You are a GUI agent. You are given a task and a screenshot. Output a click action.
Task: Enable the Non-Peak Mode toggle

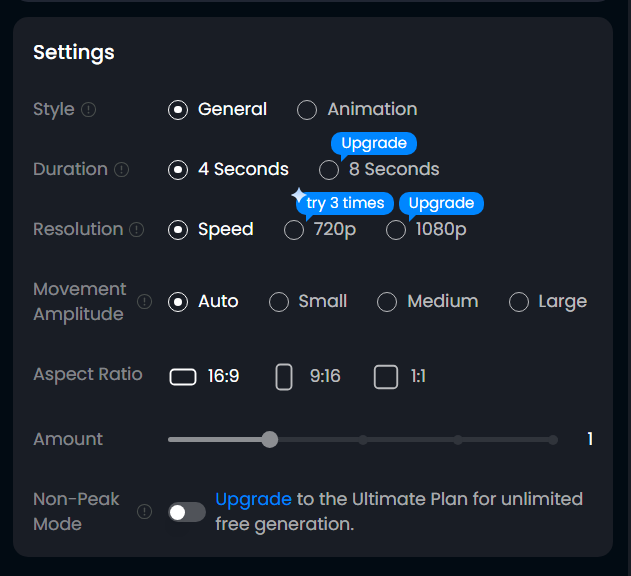[x=187, y=512]
